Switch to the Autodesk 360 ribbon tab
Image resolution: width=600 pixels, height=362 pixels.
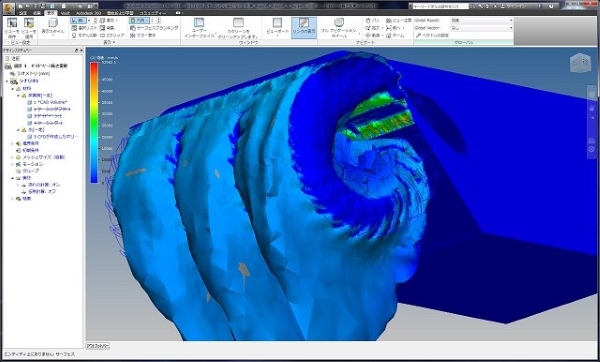88,13
